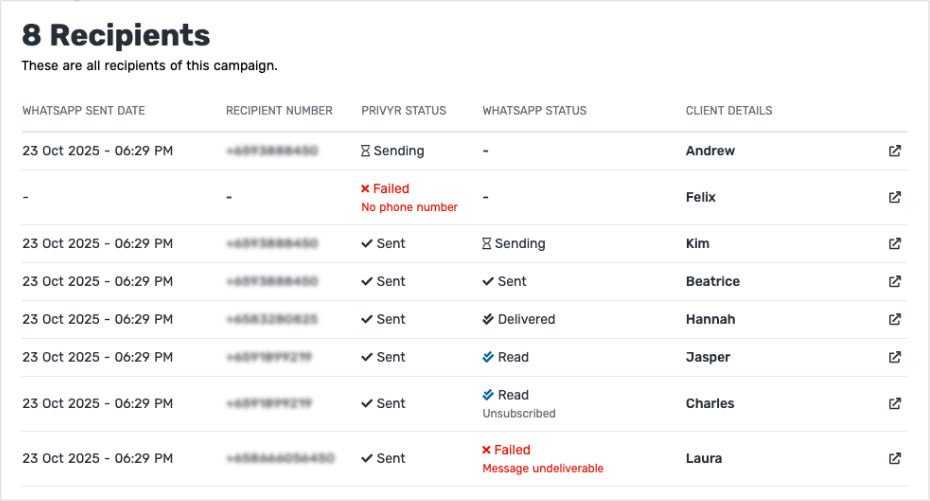This screenshot has width=930, height=501.
Task: Open Hannah's client details external link icon
Action: click(x=895, y=319)
